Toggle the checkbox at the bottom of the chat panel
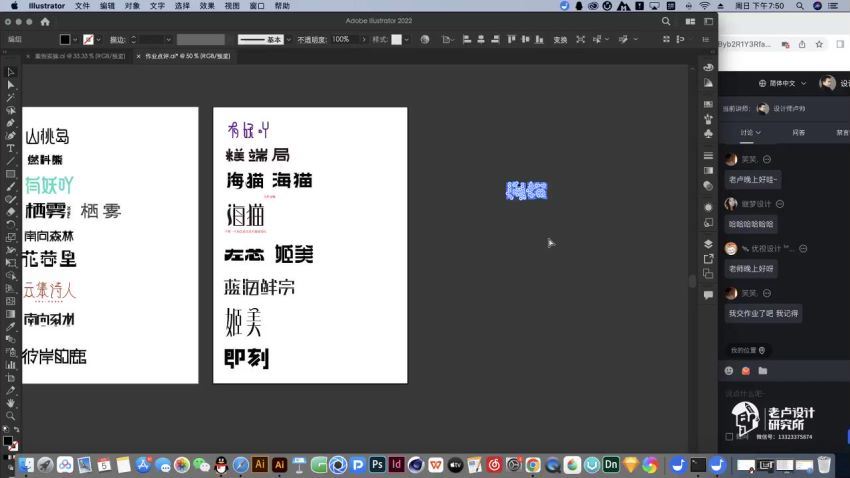This screenshot has width=850, height=478. (729, 436)
